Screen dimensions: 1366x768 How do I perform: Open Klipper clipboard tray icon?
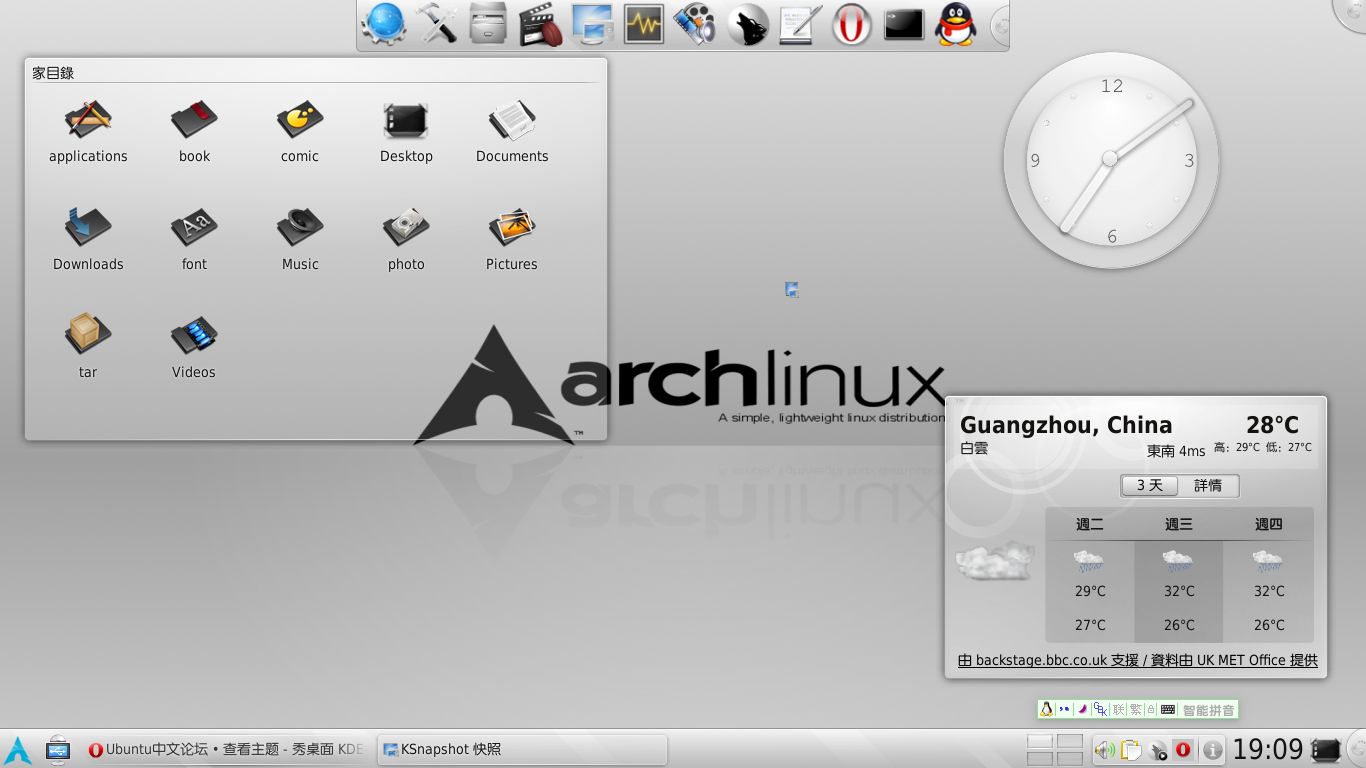[1131, 749]
